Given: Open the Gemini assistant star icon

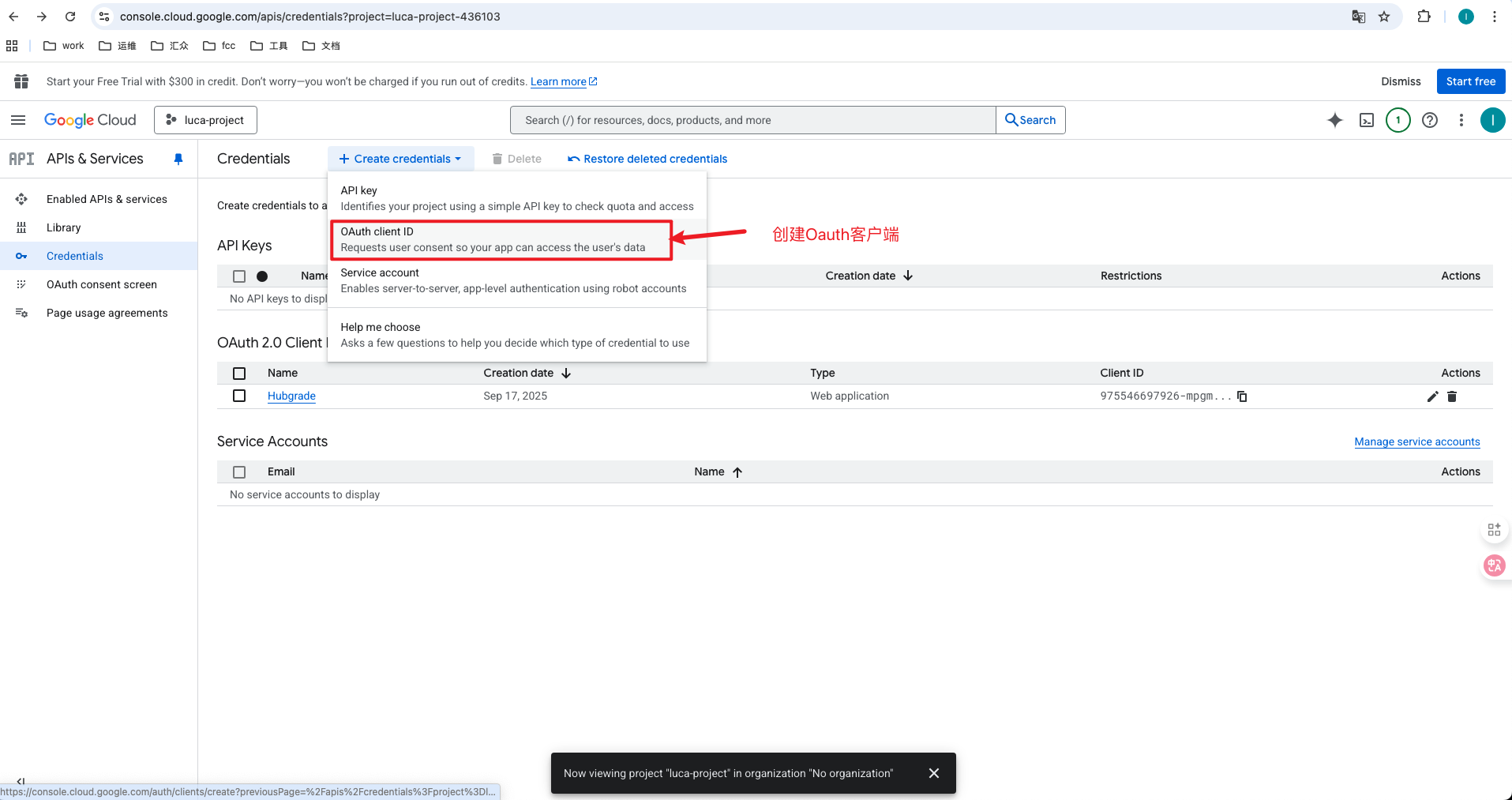Looking at the screenshot, I should pos(1334,120).
